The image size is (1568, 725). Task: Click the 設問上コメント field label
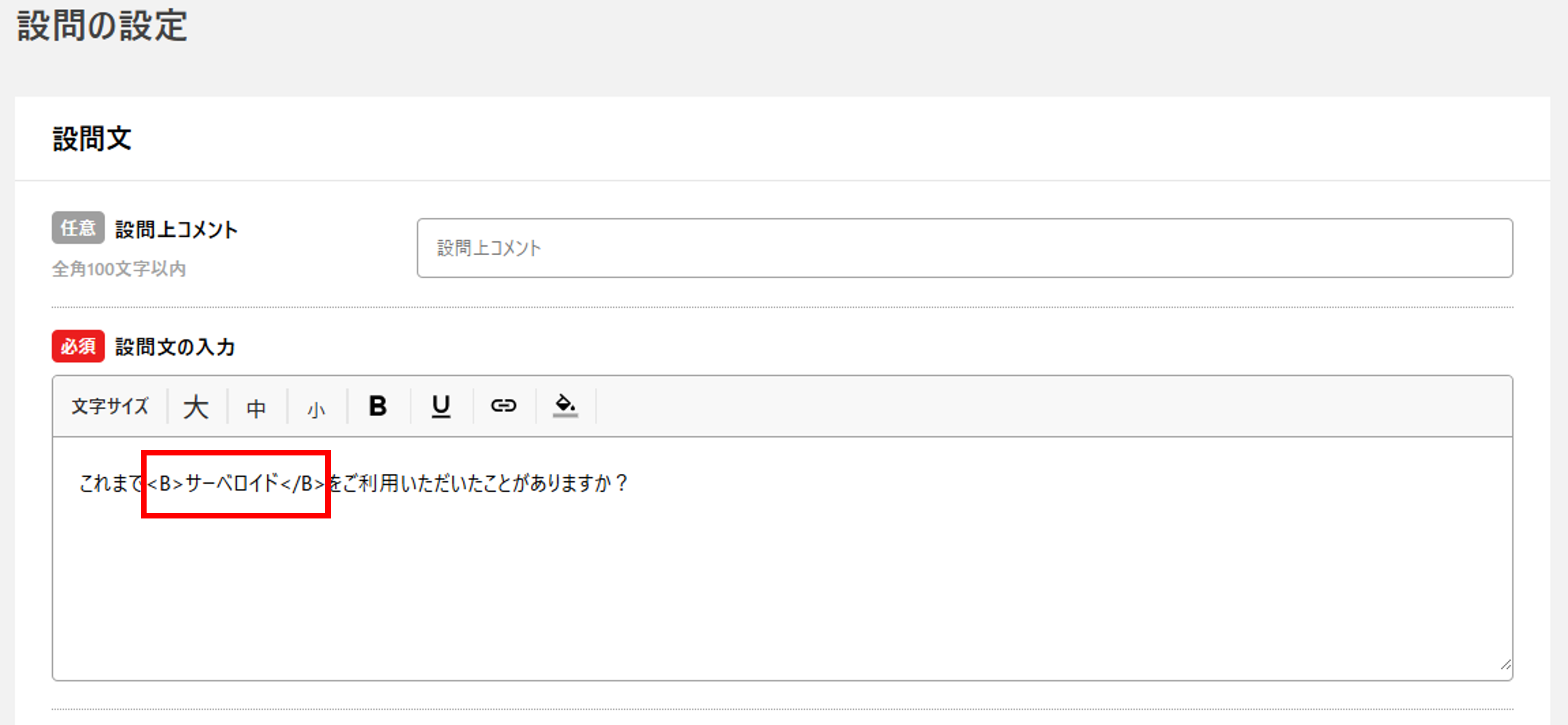click(x=177, y=230)
